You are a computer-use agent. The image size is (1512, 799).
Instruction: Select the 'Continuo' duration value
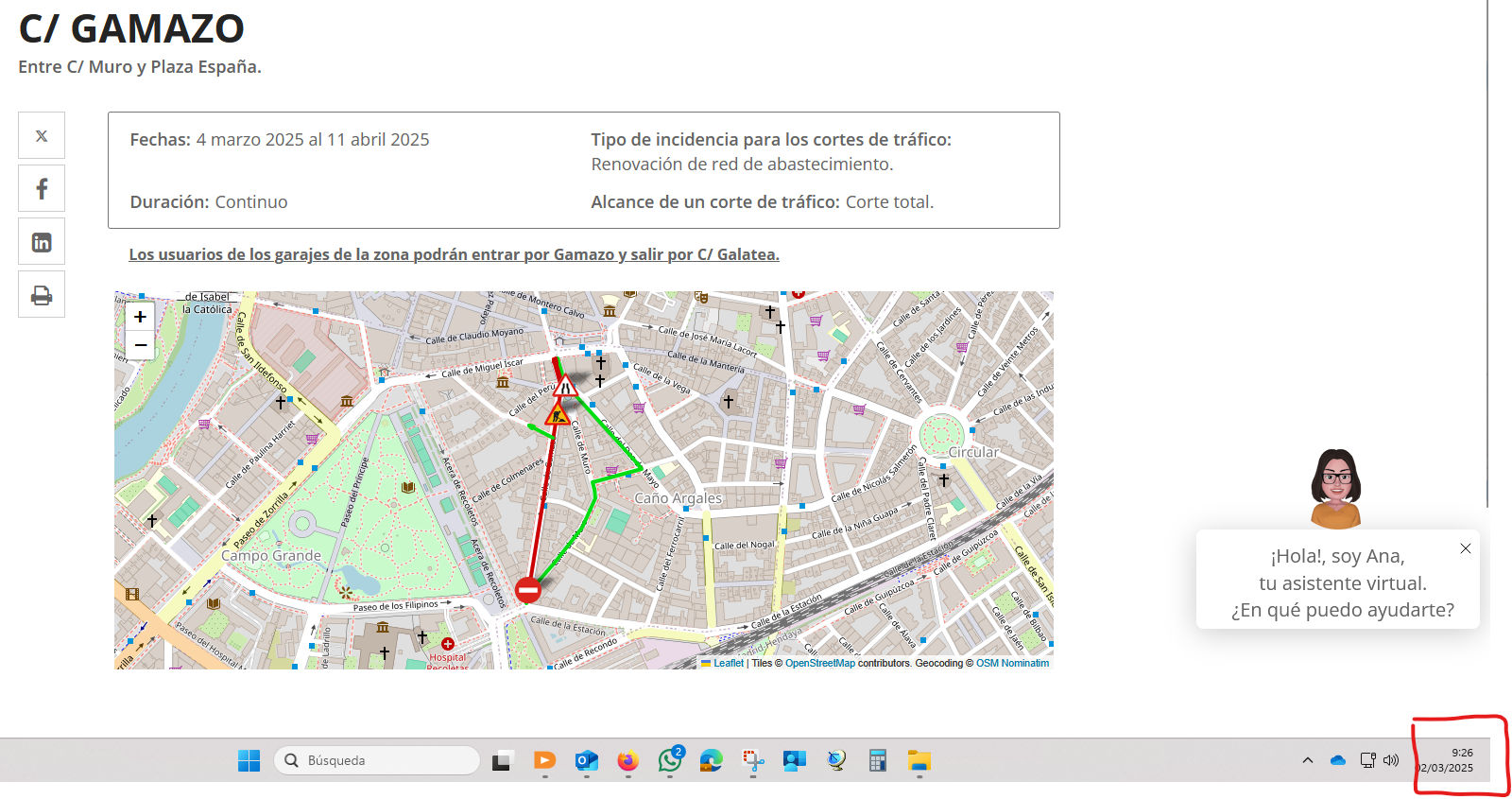[x=251, y=202]
